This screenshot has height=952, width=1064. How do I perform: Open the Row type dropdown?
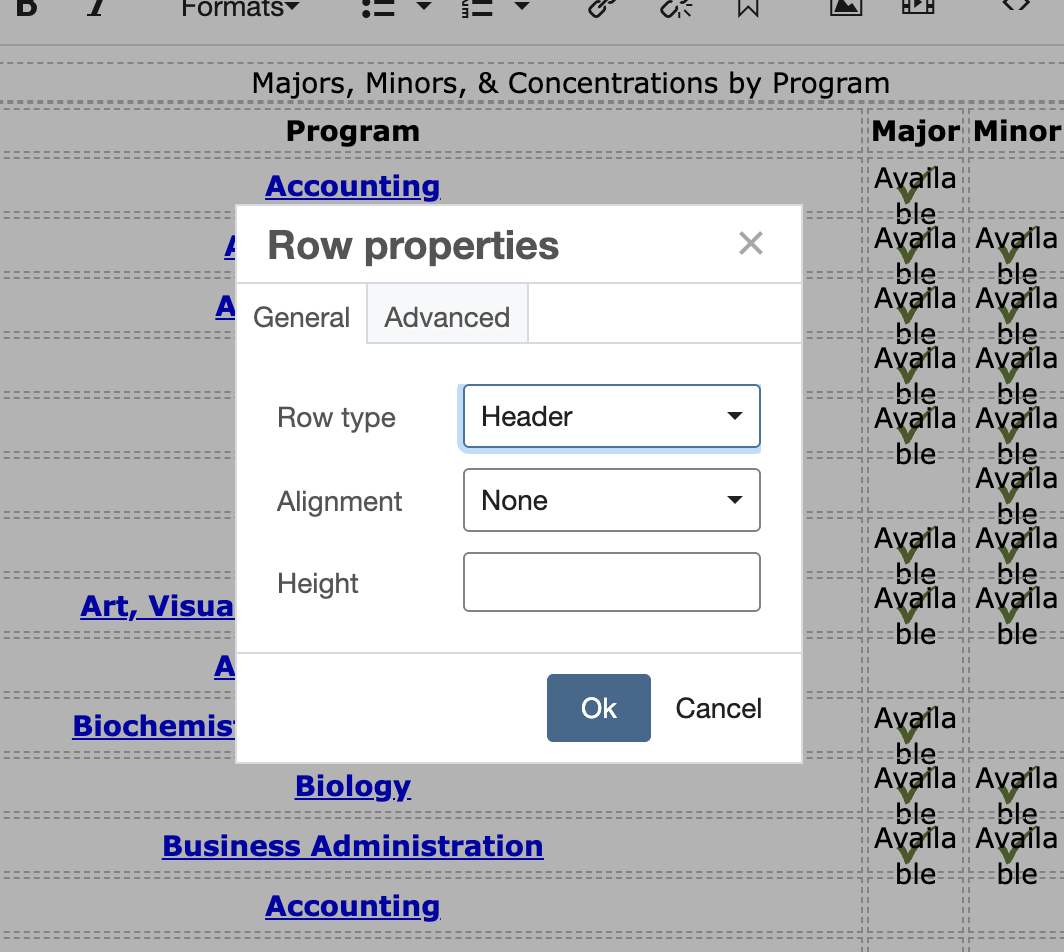tap(610, 416)
